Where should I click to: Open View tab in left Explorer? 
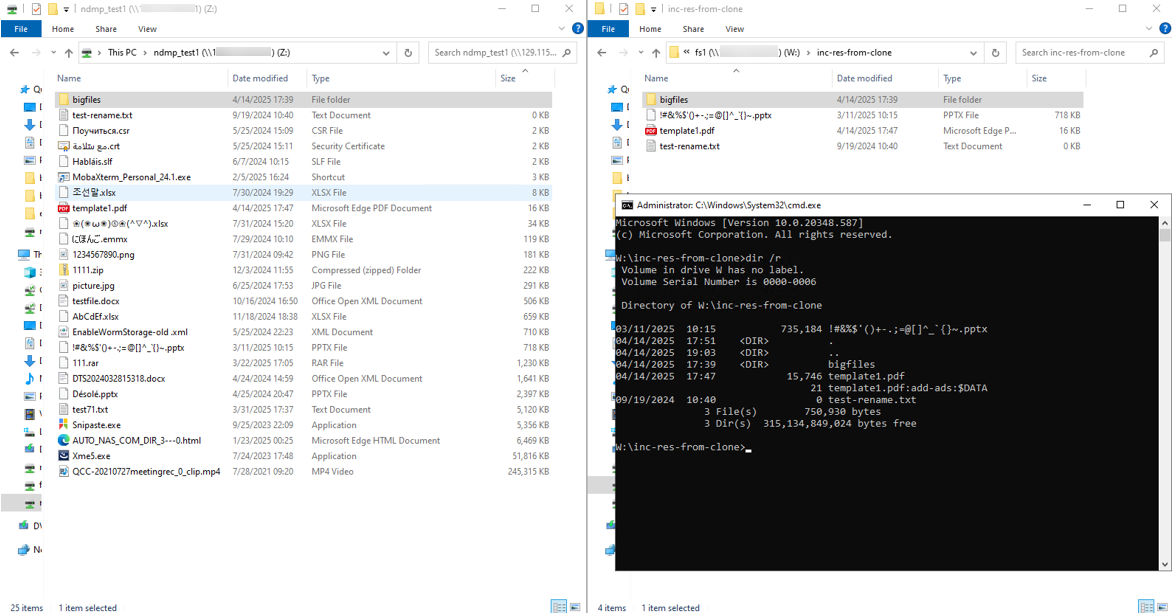(x=147, y=29)
